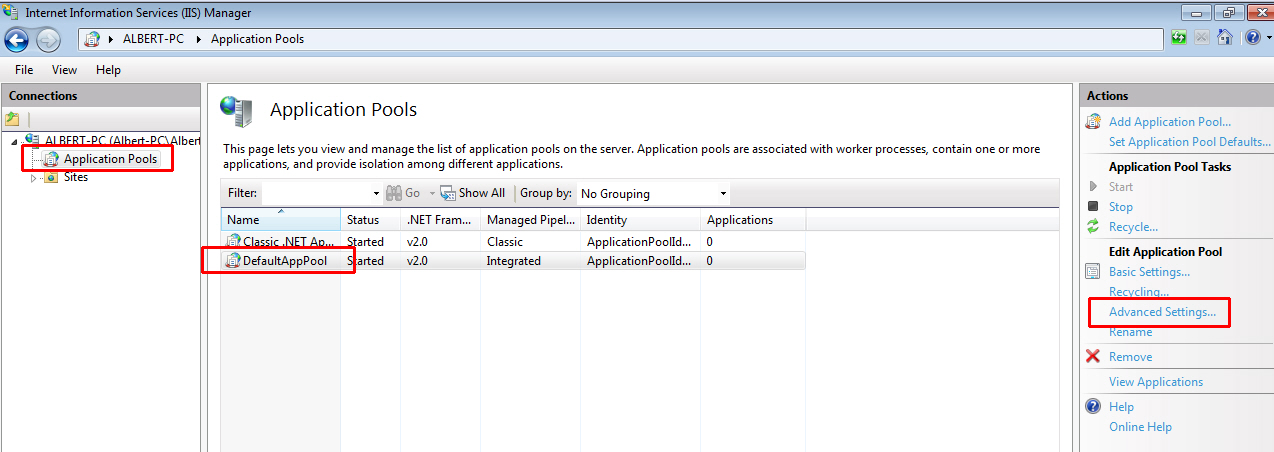
Task: Open Advanced Settings for DefaultAppPool
Action: pyautogui.click(x=1162, y=312)
